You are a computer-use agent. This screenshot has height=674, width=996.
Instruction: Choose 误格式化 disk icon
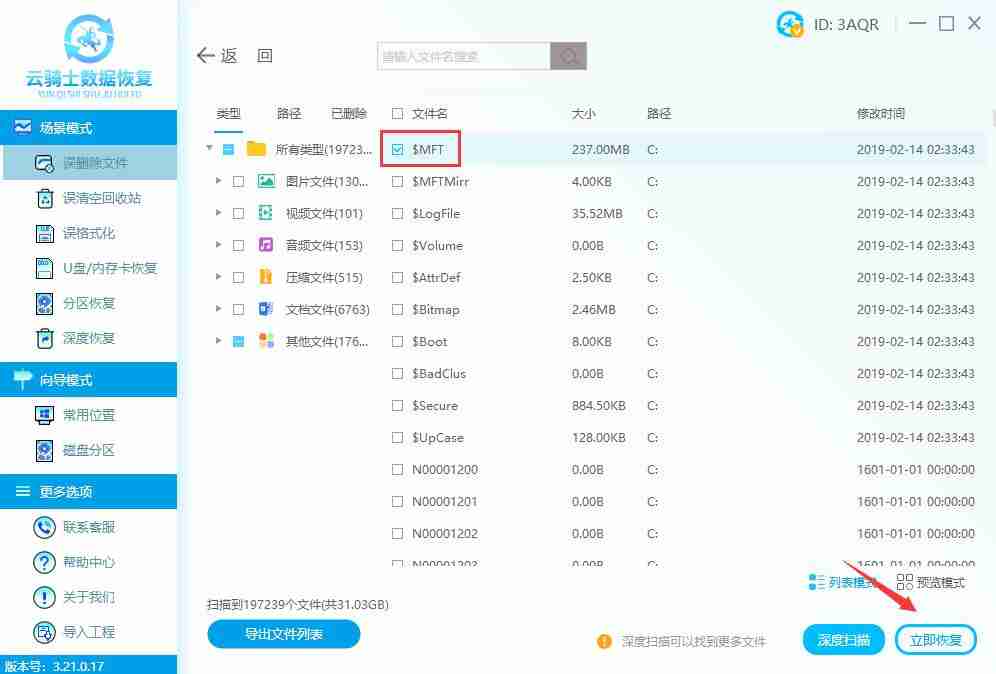click(44, 233)
